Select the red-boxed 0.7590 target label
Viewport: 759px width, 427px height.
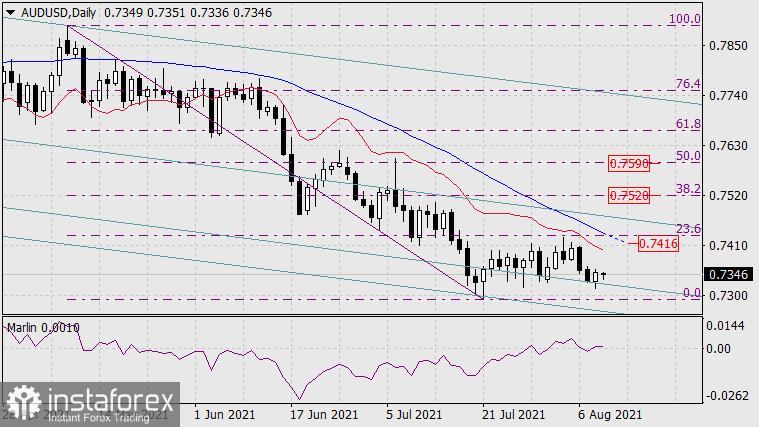pyautogui.click(x=628, y=162)
